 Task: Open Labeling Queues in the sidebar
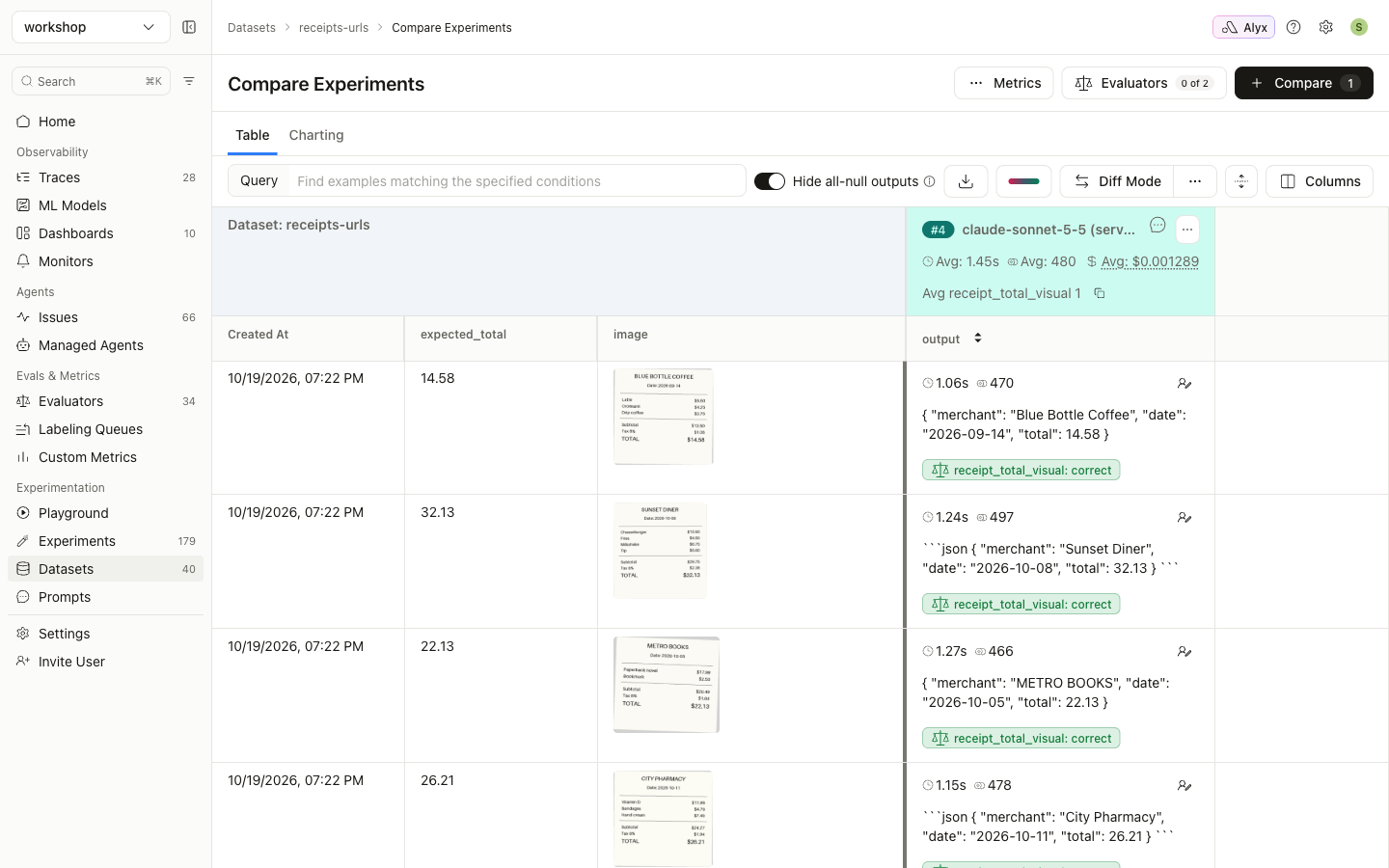point(106,429)
